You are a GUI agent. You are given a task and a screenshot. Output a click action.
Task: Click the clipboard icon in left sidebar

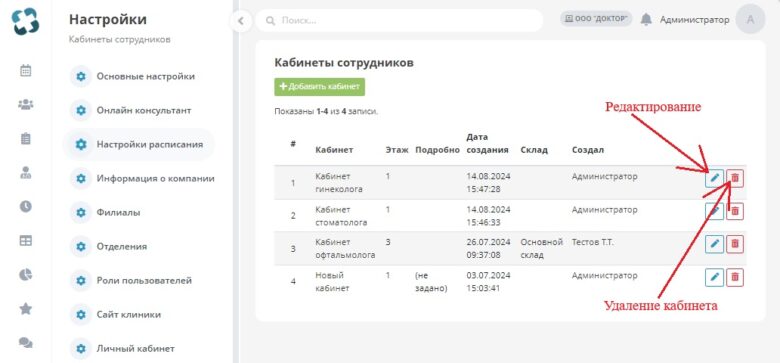(x=25, y=139)
